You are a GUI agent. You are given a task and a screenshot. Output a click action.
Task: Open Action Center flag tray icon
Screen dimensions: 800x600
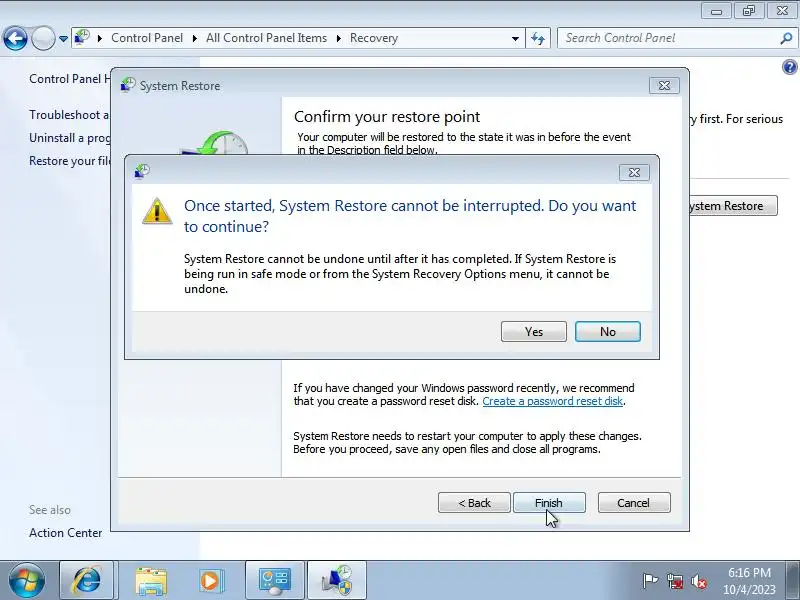[650, 581]
